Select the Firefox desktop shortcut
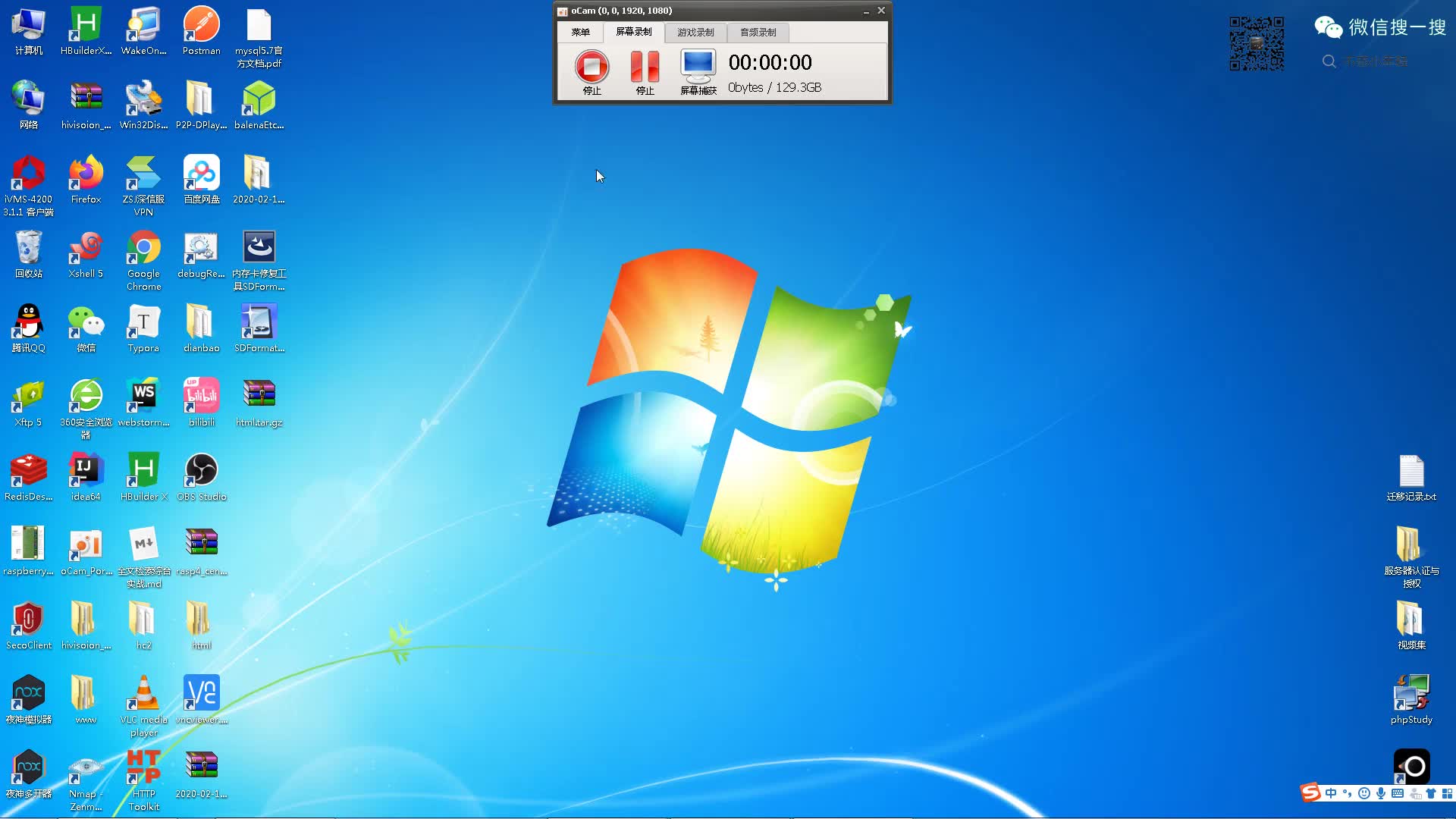1456x819 pixels. (86, 180)
